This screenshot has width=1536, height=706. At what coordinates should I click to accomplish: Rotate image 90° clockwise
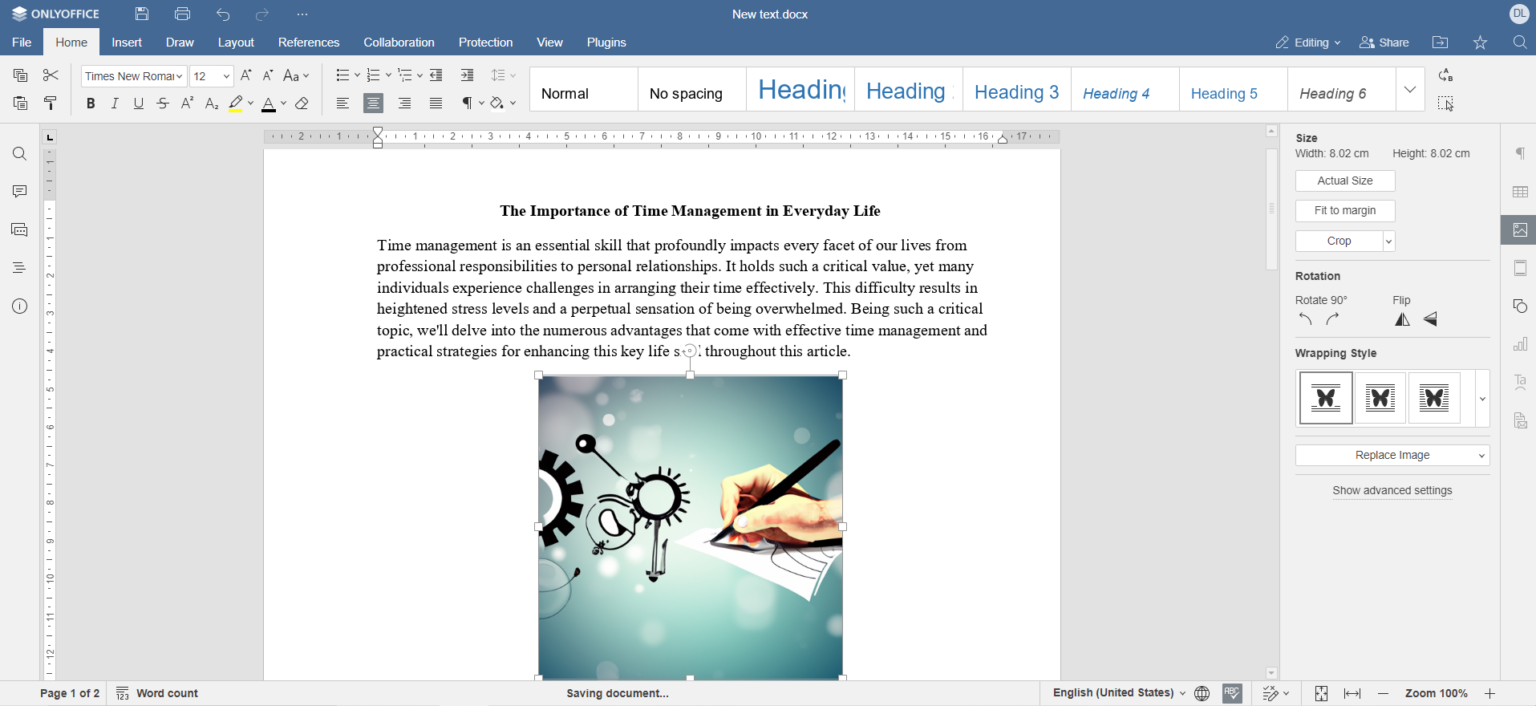(x=1332, y=320)
